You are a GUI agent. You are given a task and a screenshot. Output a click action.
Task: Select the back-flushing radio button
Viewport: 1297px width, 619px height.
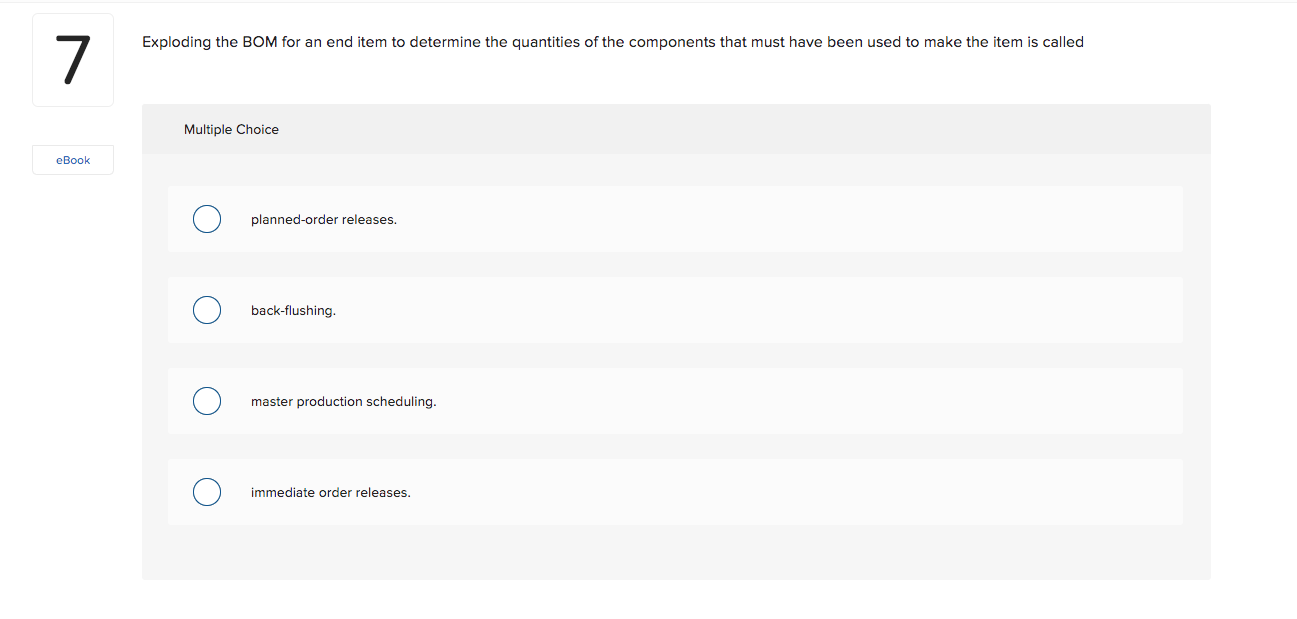[206, 310]
